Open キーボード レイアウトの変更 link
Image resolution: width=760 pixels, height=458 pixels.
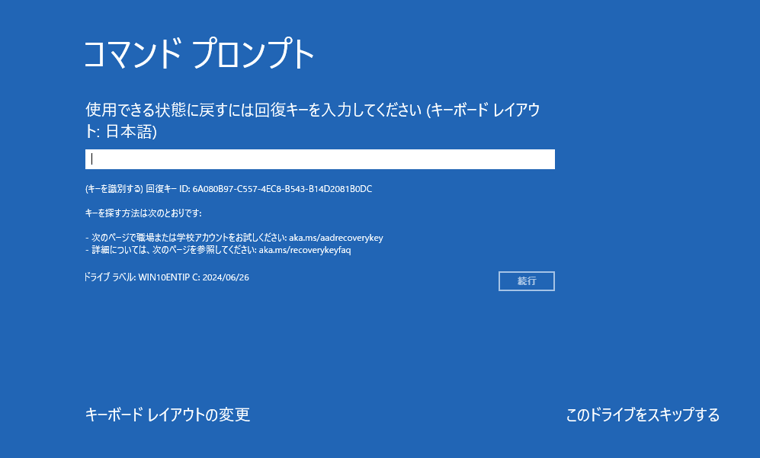pos(167,414)
